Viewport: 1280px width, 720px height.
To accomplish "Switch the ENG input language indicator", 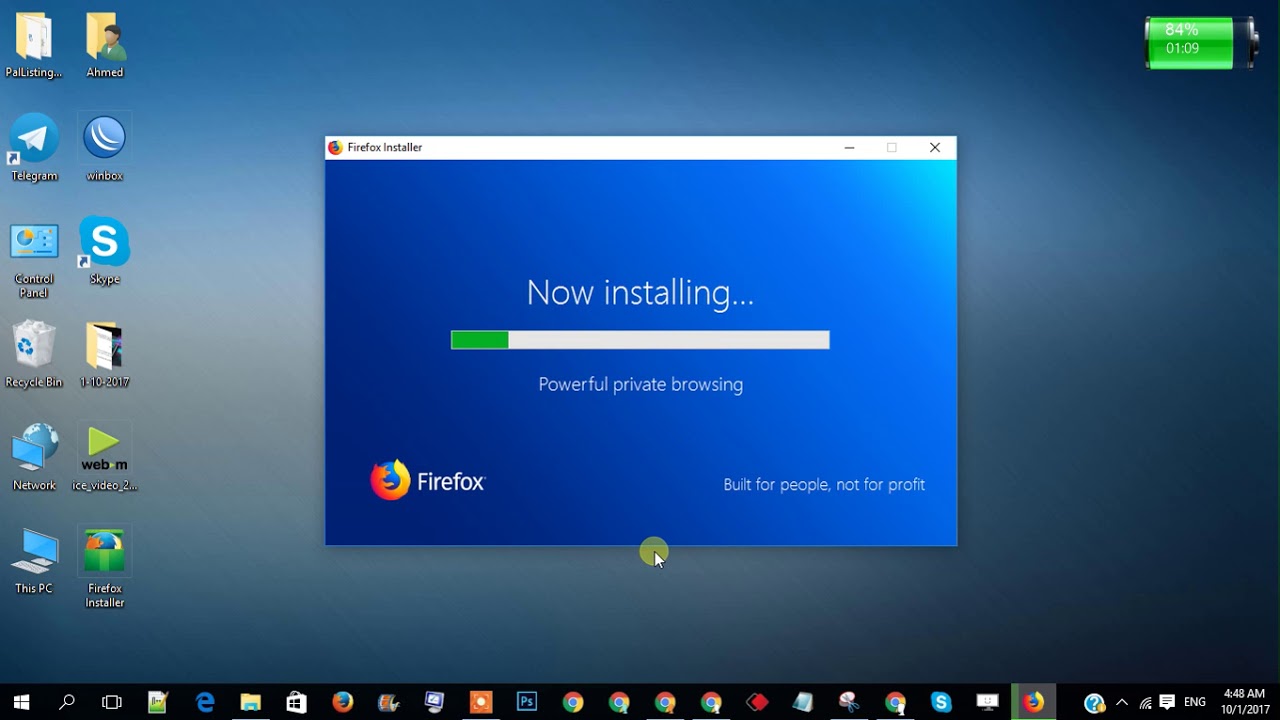I will coord(1194,703).
